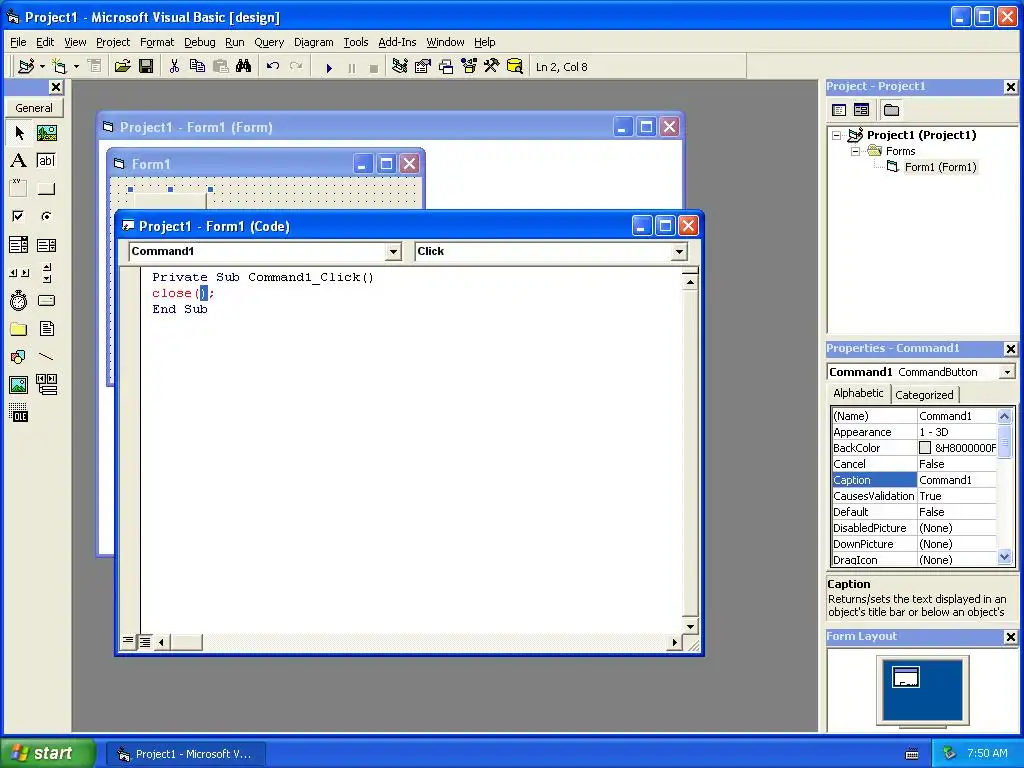Select the OLE control tool
Viewport: 1024px width, 768px height.
[x=19, y=413]
